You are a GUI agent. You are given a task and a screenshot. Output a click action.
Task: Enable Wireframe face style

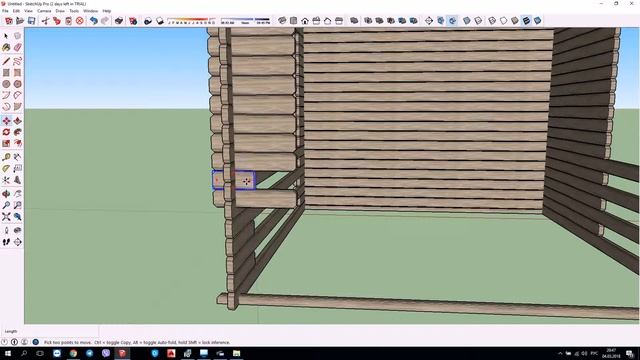[x=492, y=21]
